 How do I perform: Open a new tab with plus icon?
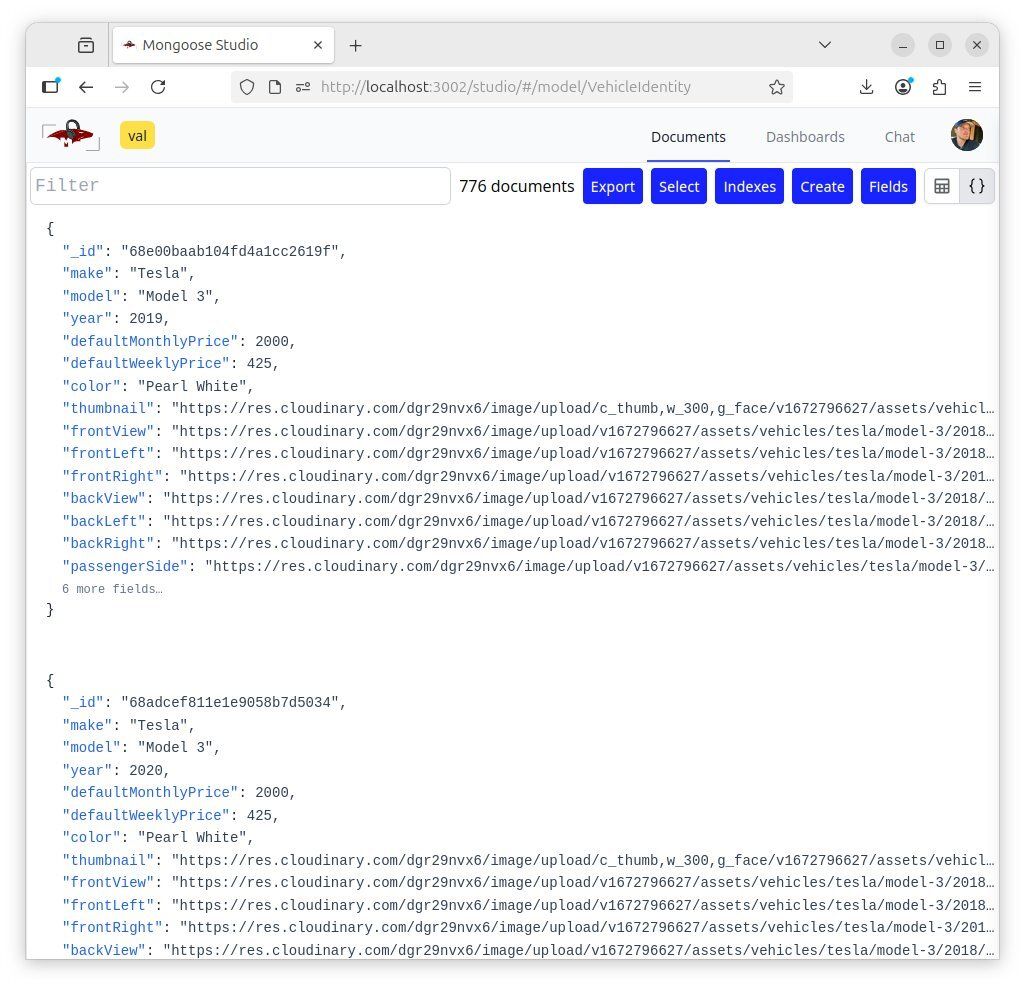(x=356, y=45)
